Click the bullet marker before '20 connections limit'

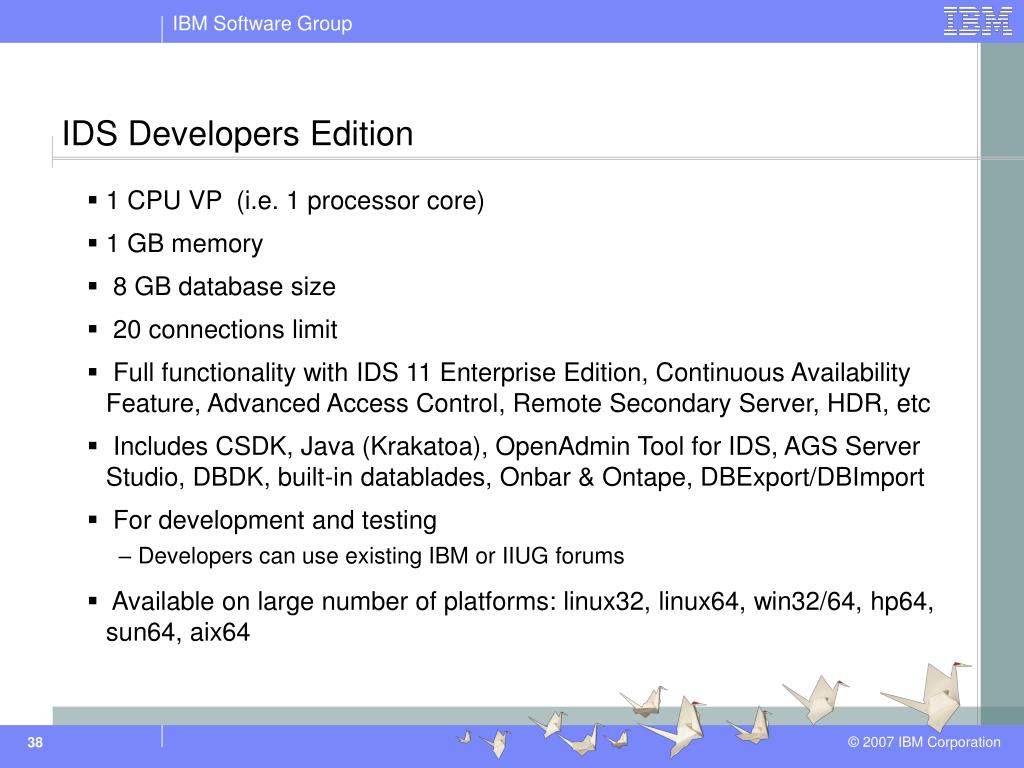coord(93,329)
